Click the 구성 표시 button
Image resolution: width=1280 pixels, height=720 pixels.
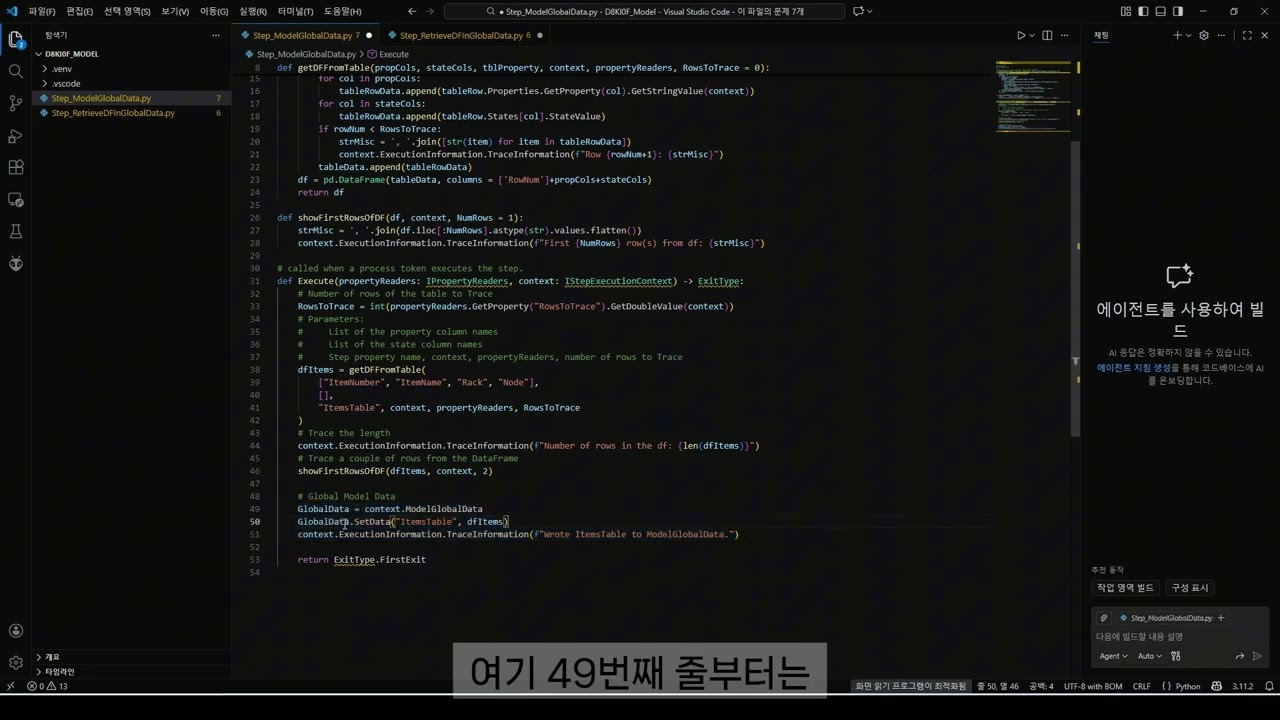[1190, 588]
